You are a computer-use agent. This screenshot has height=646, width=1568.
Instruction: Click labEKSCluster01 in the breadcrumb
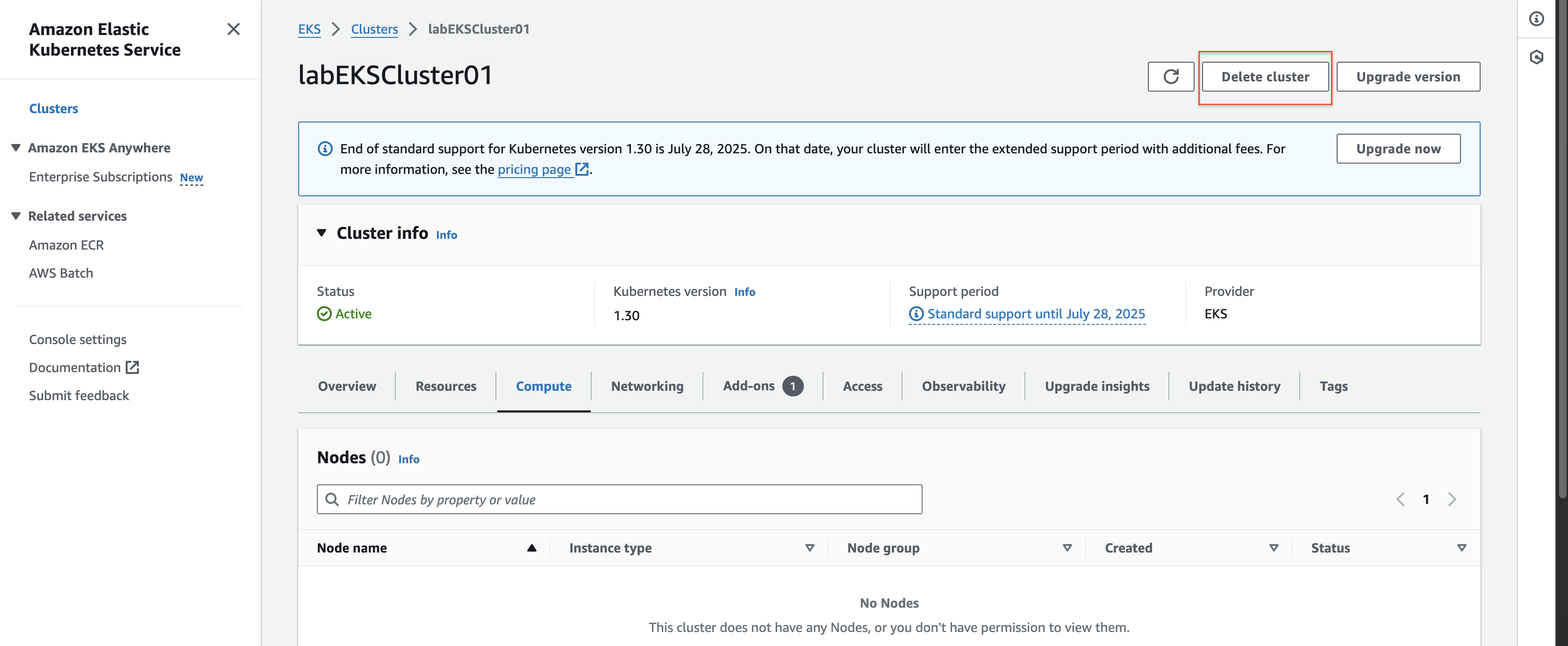click(x=479, y=29)
